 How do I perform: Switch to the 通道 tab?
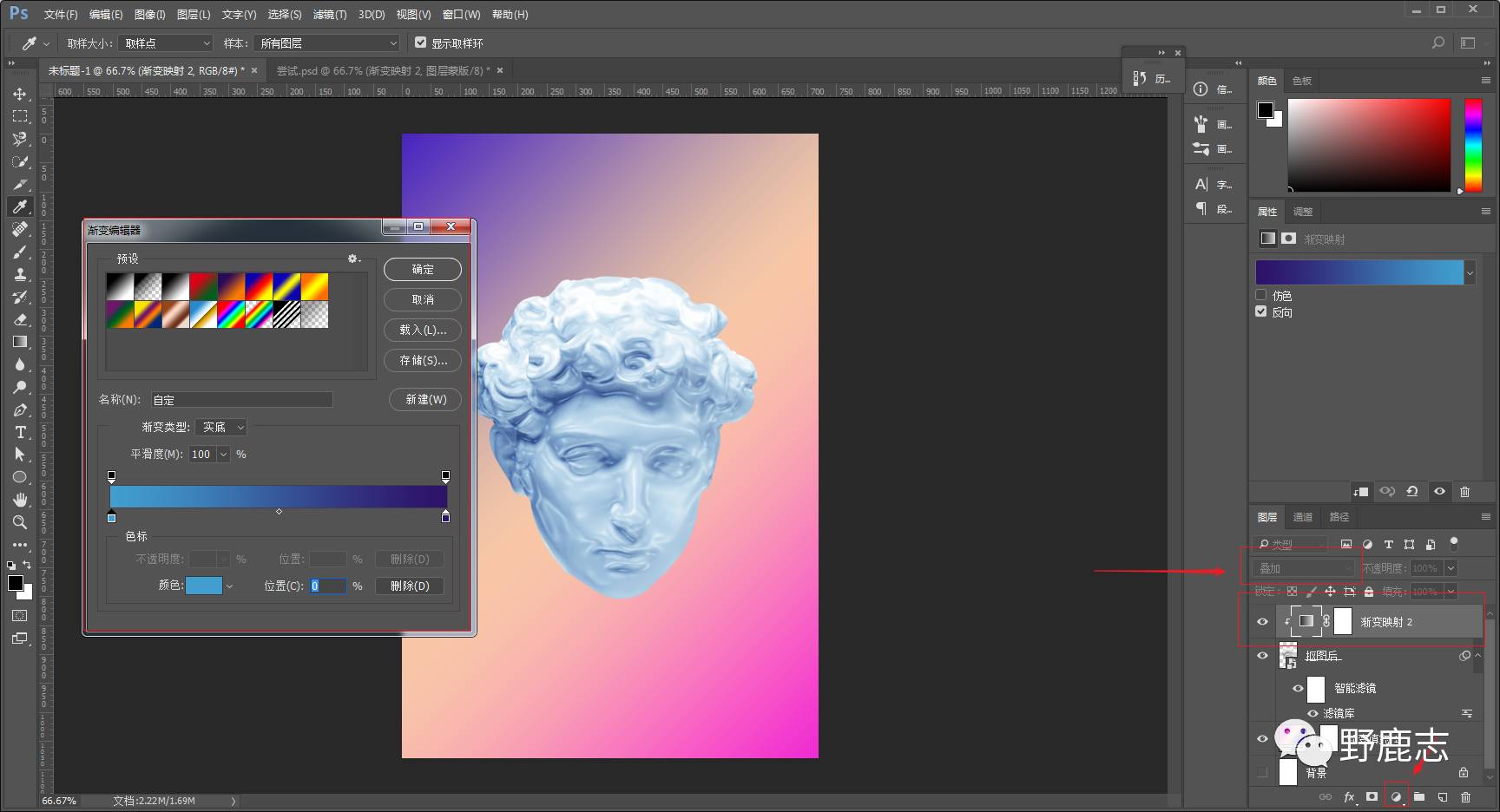[1302, 517]
